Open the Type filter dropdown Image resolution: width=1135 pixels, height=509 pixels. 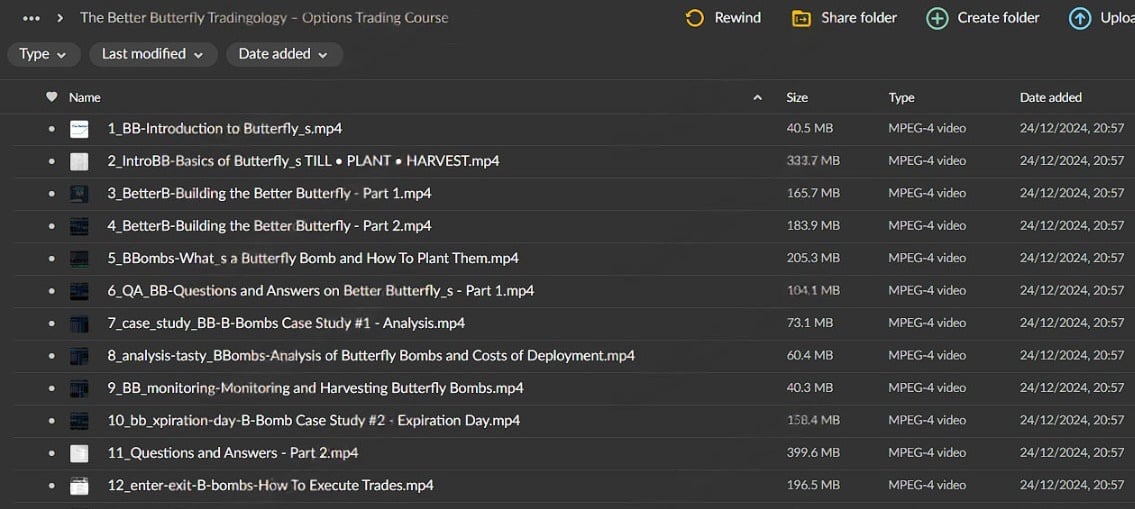point(43,54)
